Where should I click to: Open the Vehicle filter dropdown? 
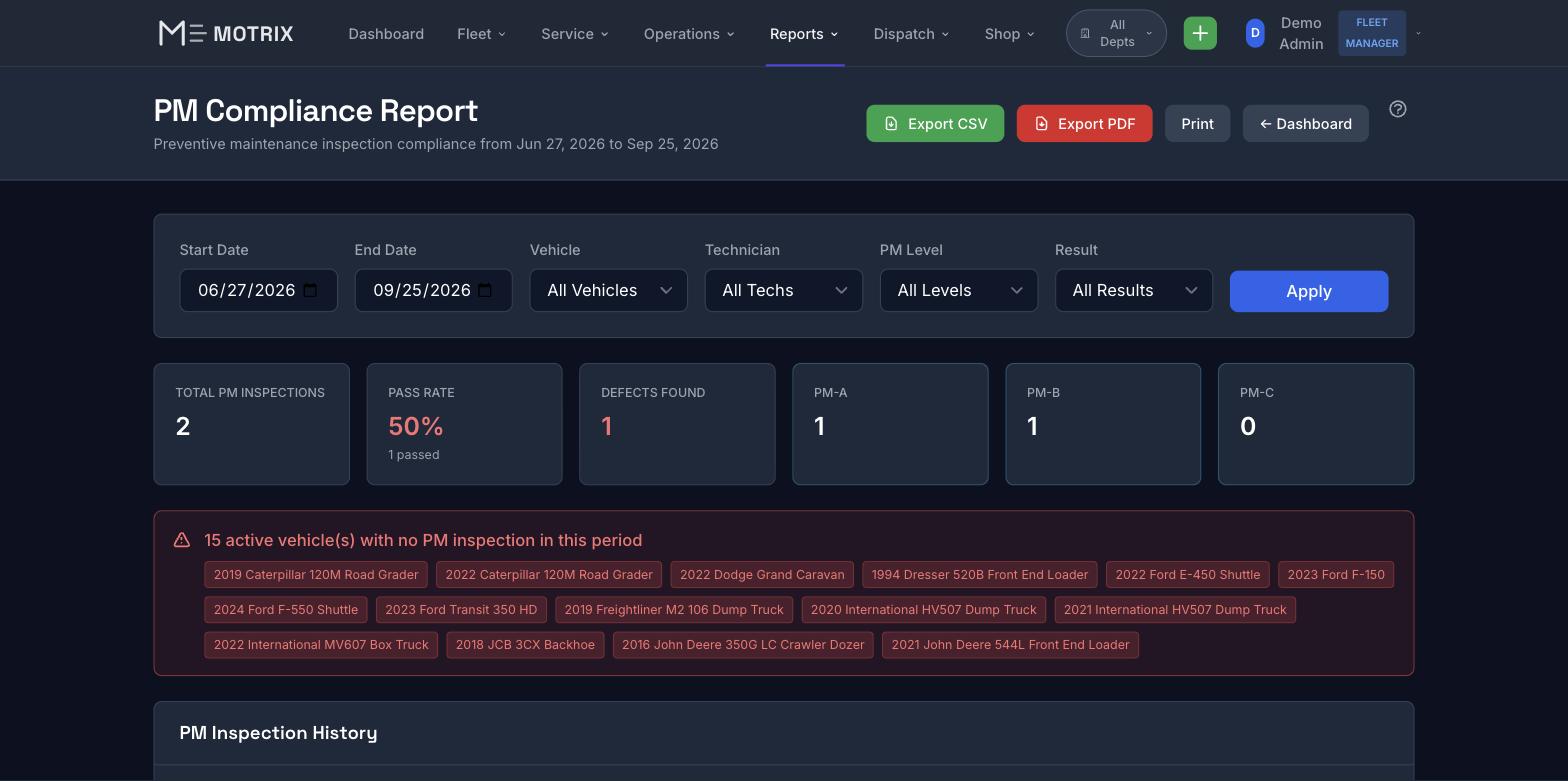[609, 290]
